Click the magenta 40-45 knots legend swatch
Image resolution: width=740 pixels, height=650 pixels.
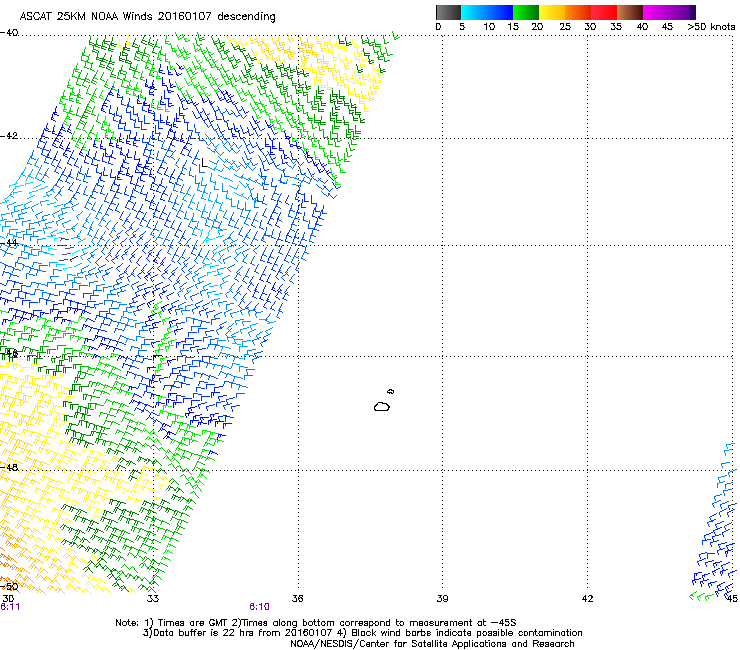[x=656, y=12]
